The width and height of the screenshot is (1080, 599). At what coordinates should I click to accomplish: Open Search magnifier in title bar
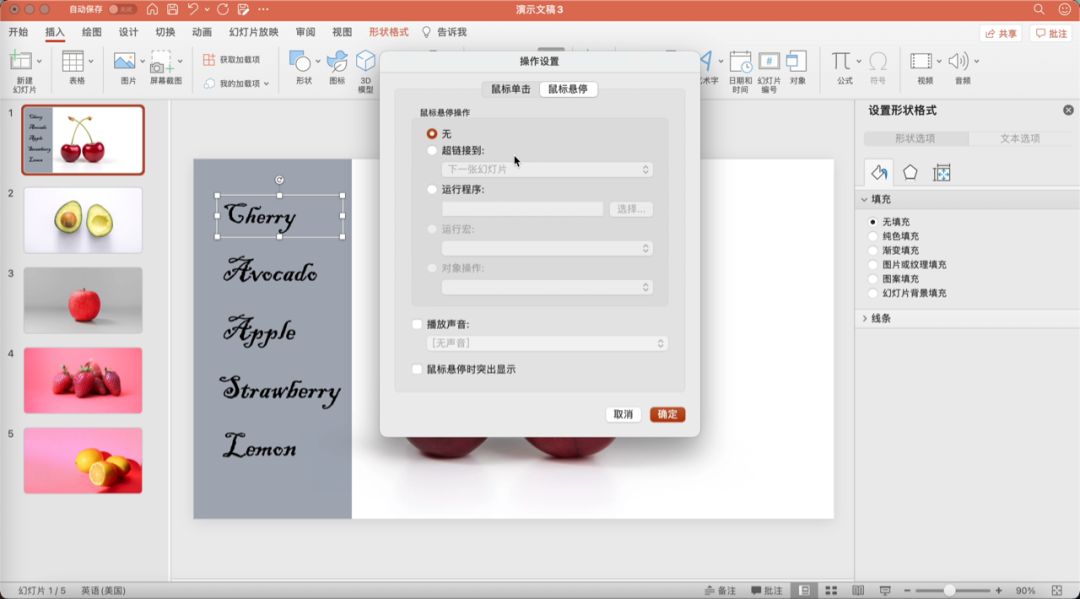tap(1039, 10)
